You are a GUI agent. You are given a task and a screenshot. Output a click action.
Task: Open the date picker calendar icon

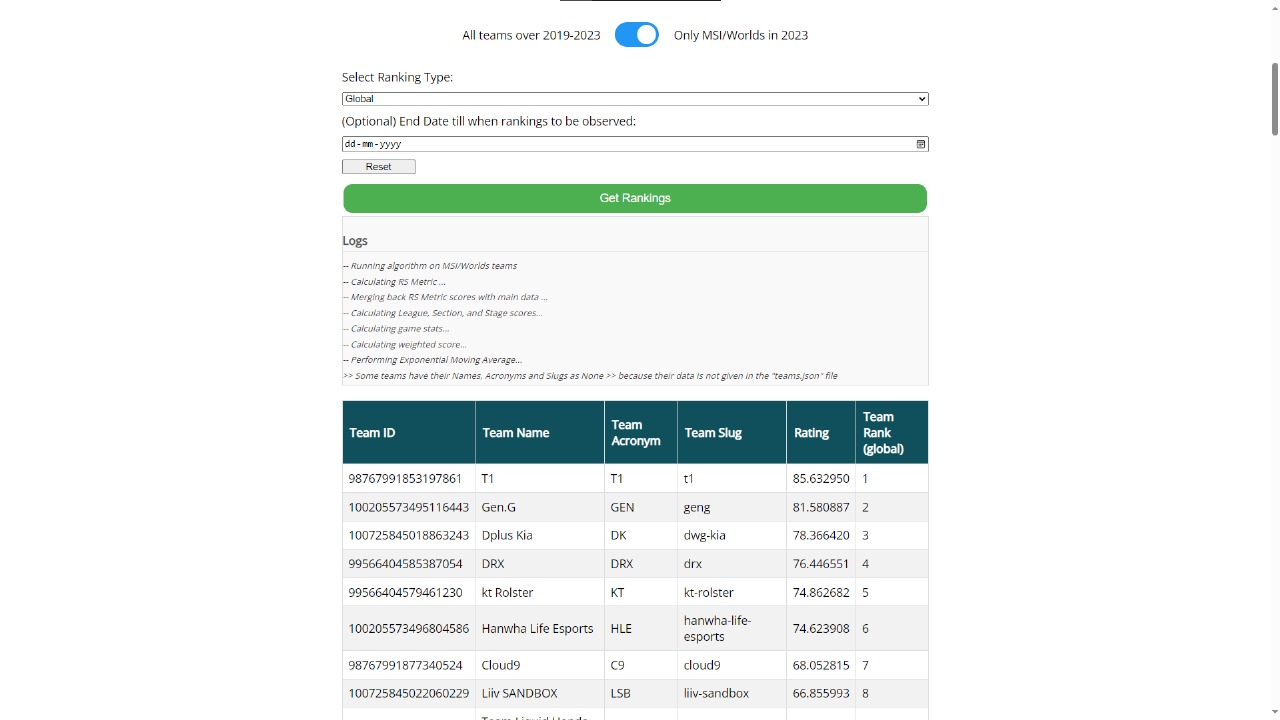921,144
